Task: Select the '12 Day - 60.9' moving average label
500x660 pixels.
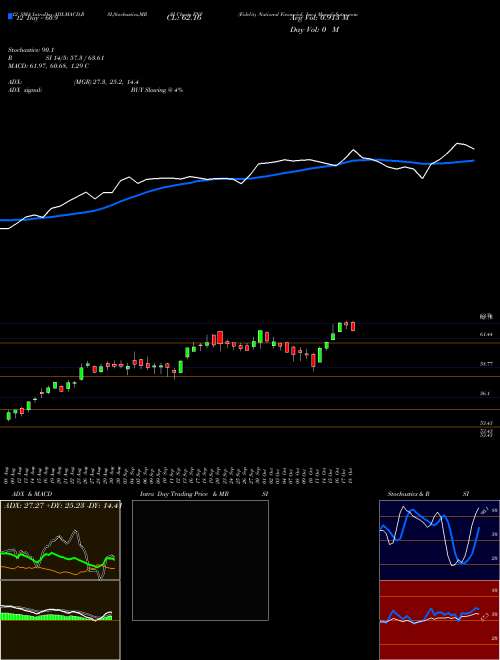Action: click(37, 18)
